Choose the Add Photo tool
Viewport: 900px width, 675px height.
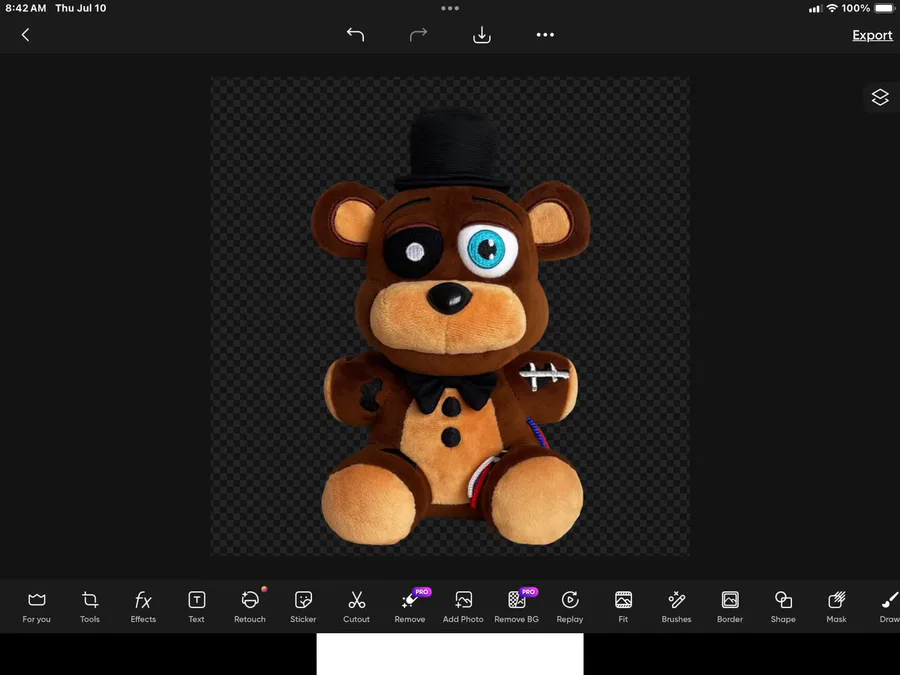pos(463,607)
